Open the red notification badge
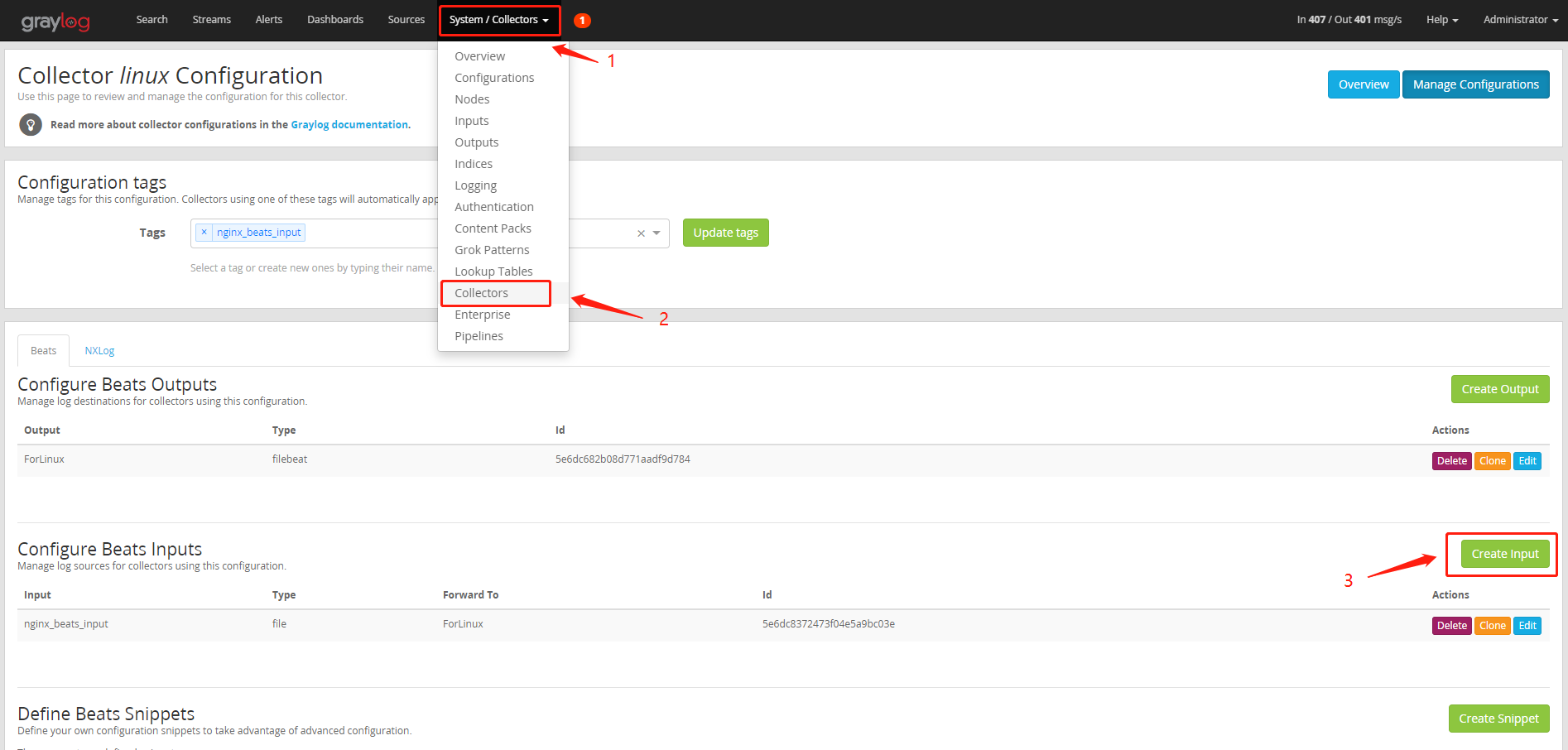This screenshot has height=750, width=1568. coord(582,20)
